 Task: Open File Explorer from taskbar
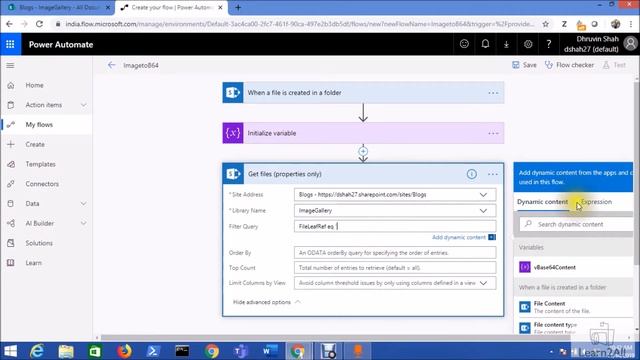pyautogui.click(x=66, y=351)
